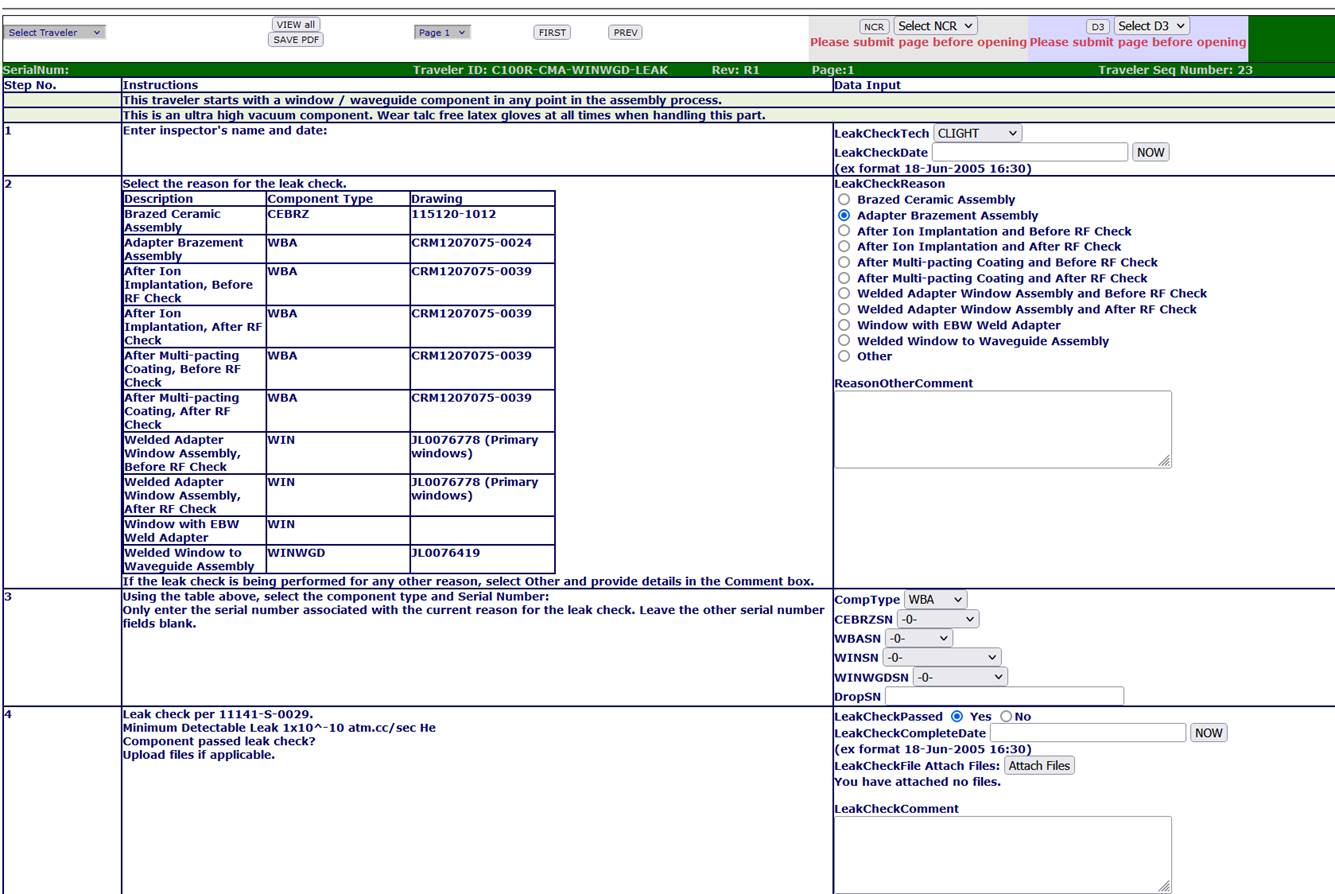
Task: Select Window with EBW Weld Adapter option
Action: [845, 325]
